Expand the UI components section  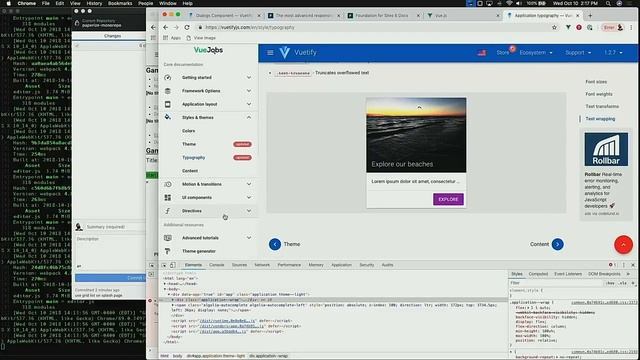click(x=249, y=198)
